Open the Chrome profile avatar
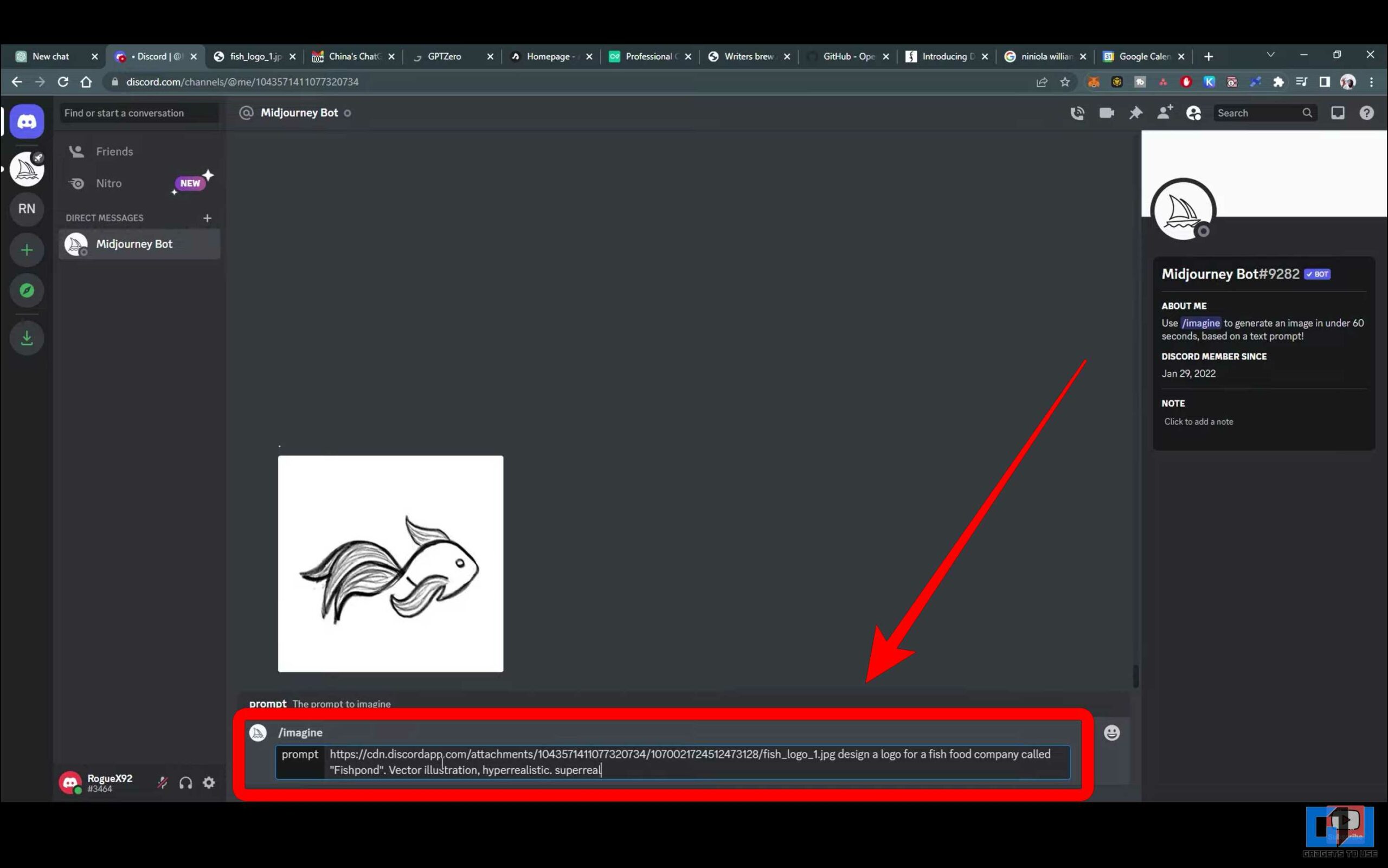The image size is (1388, 868). coord(1348,82)
